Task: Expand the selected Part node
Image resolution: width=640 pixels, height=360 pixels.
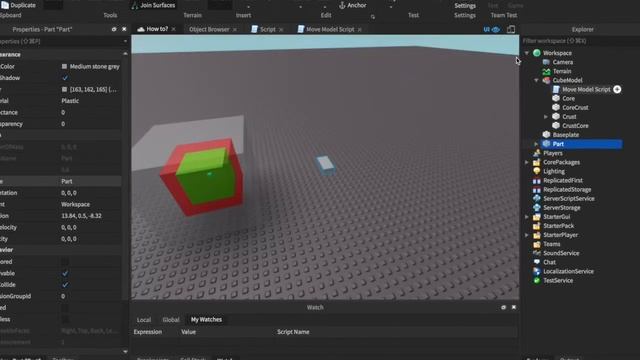Action: (x=536, y=144)
